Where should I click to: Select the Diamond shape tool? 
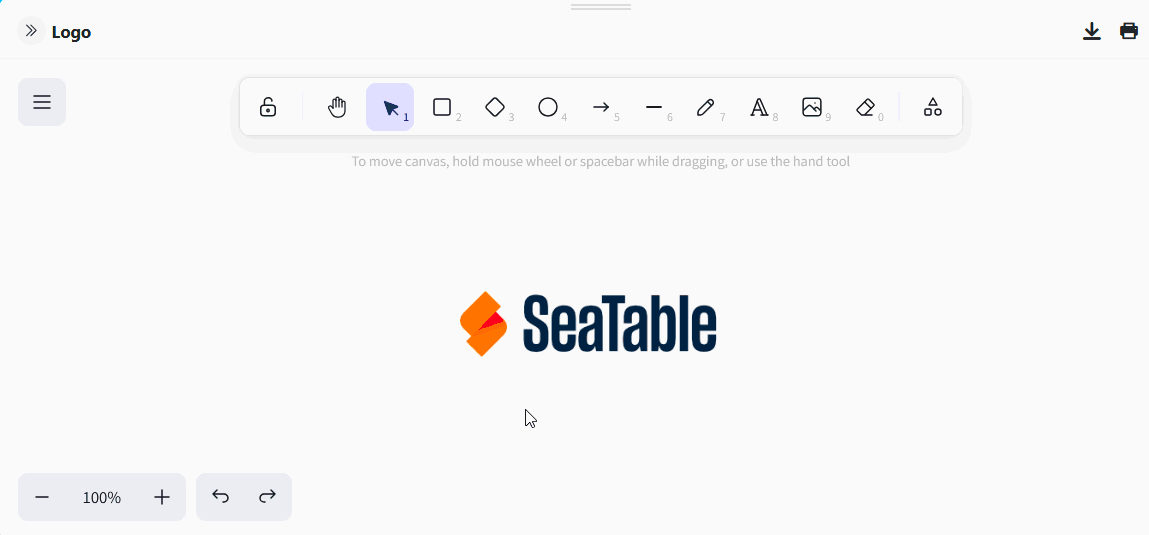(x=495, y=107)
